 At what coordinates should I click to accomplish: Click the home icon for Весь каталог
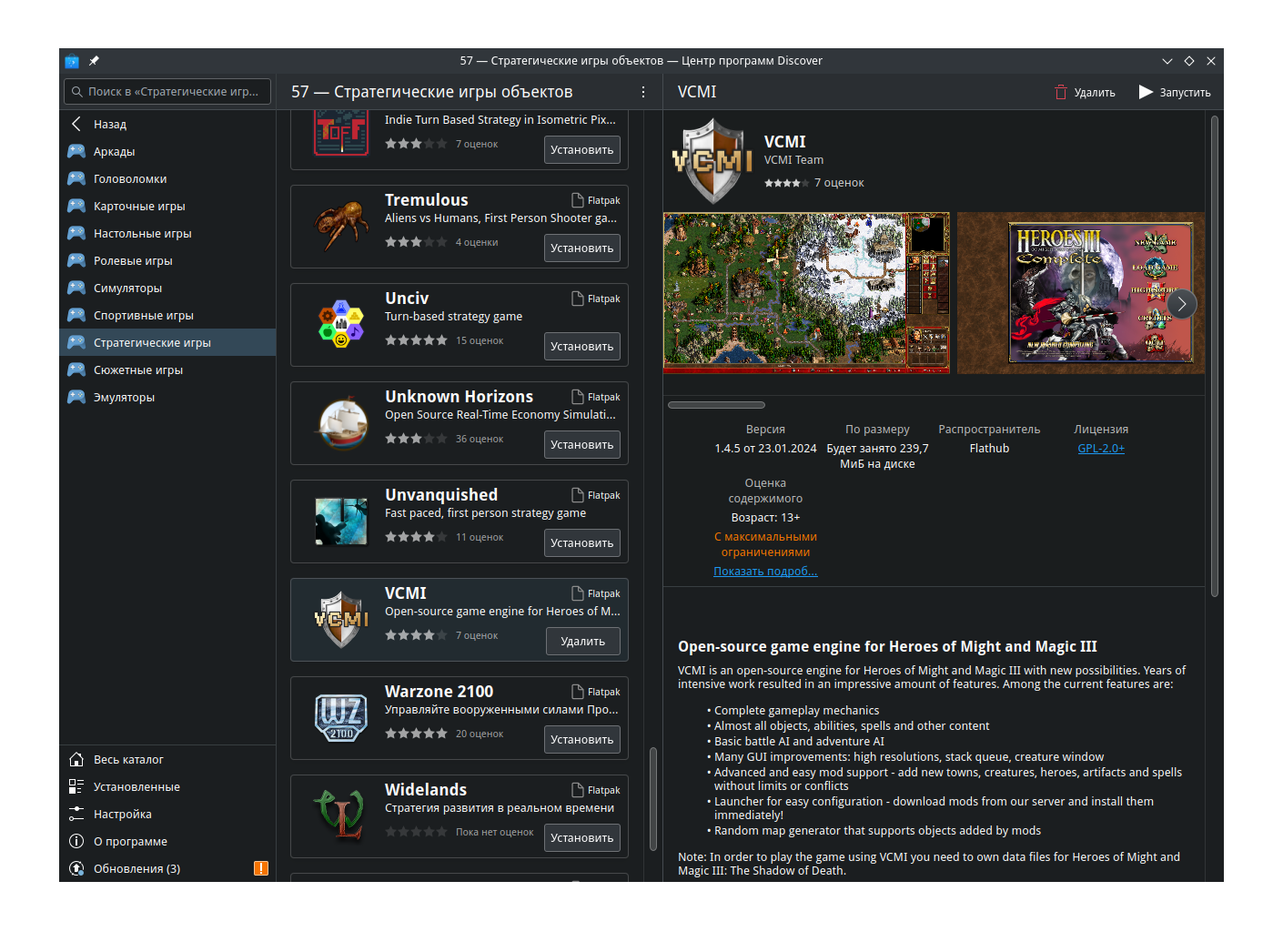click(x=76, y=759)
